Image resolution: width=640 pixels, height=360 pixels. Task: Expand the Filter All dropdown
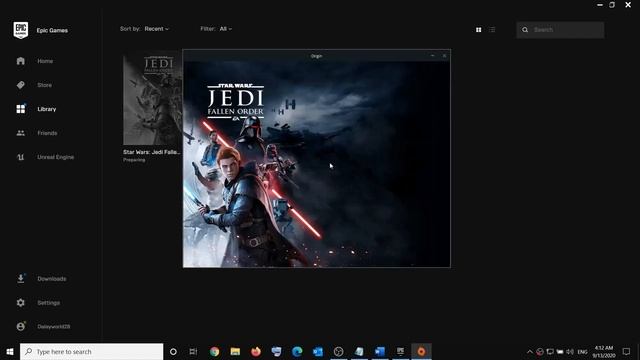(225, 29)
